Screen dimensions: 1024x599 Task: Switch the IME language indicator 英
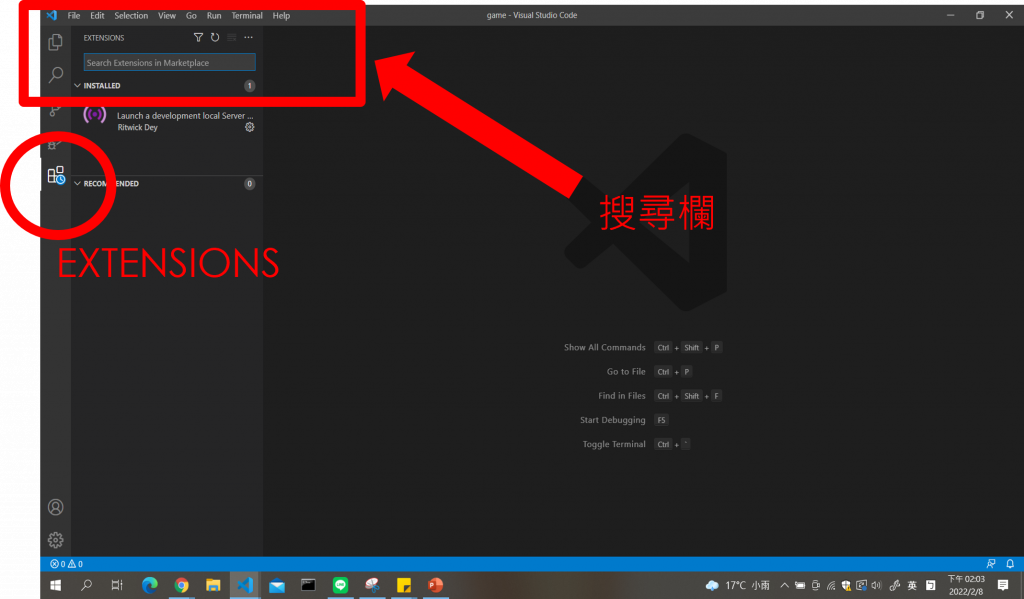912,585
